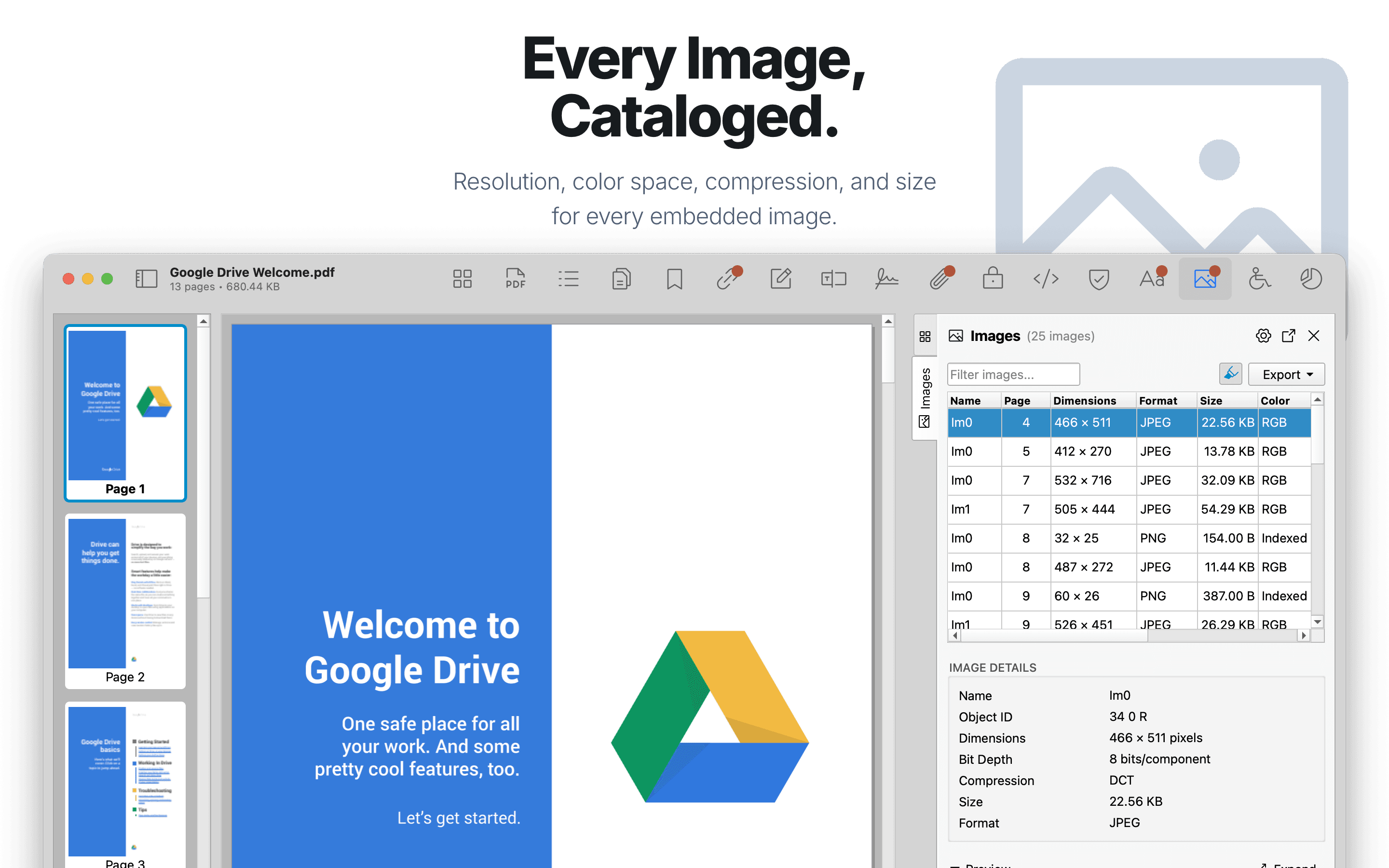Toggle the sidebar panel icon
Screen dimensions: 1389x868
146,279
